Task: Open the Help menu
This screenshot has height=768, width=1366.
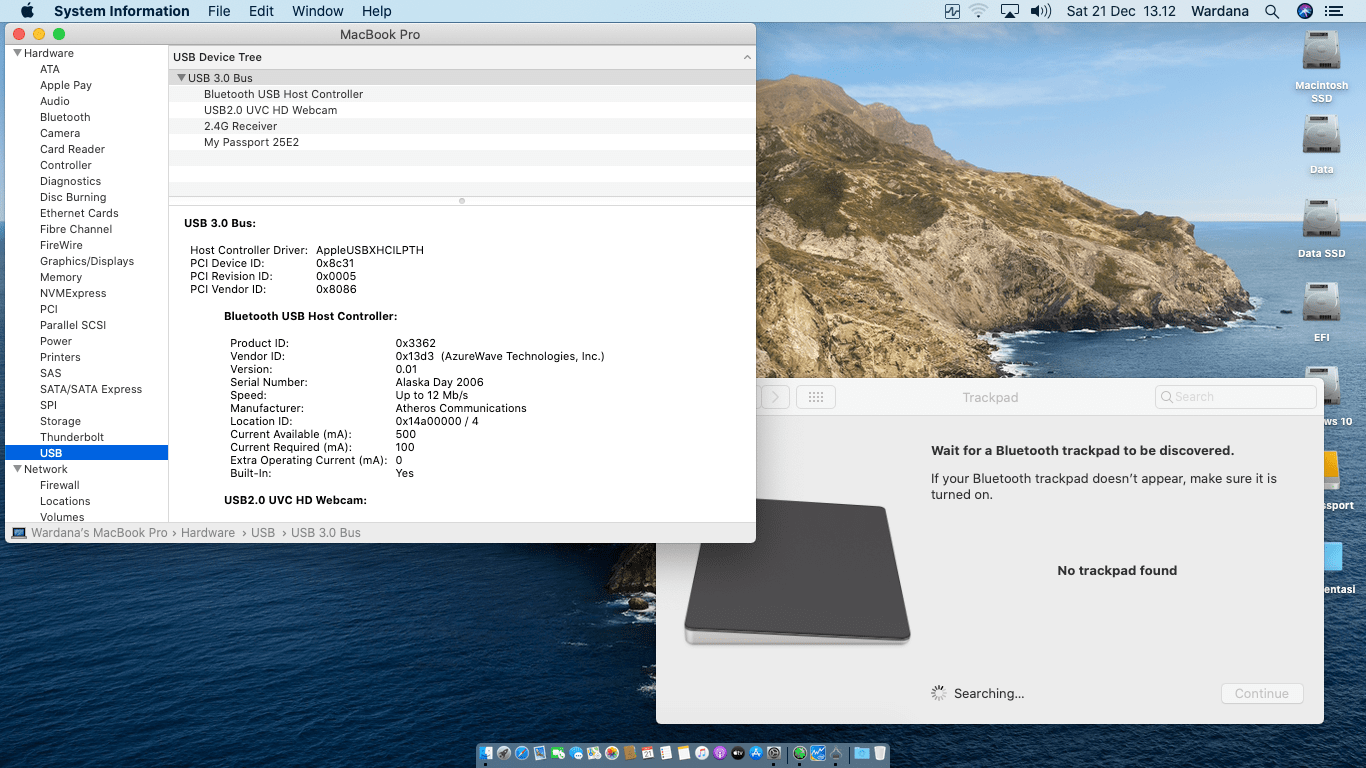Action: [x=376, y=11]
